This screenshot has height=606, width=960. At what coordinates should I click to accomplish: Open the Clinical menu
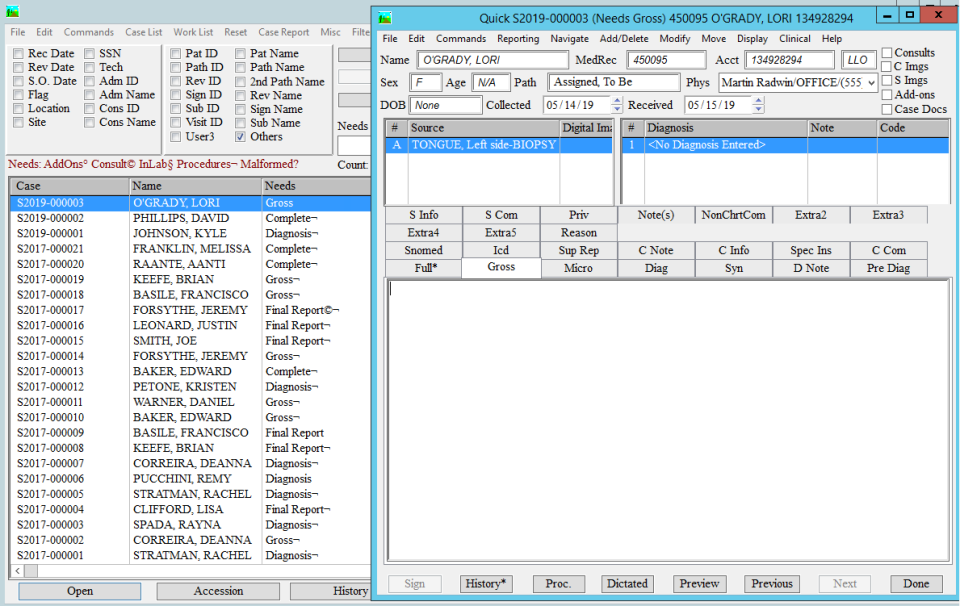click(794, 39)
